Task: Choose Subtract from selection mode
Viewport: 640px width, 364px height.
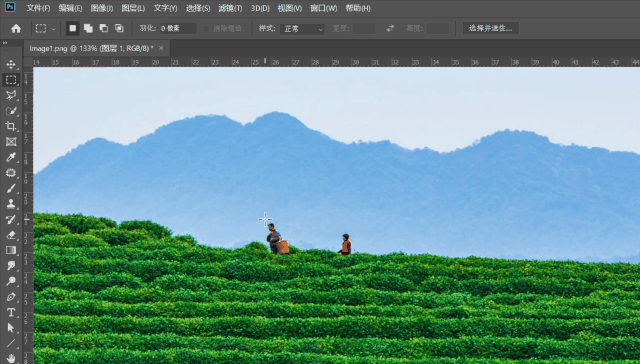Action: (x=104, y=29)
